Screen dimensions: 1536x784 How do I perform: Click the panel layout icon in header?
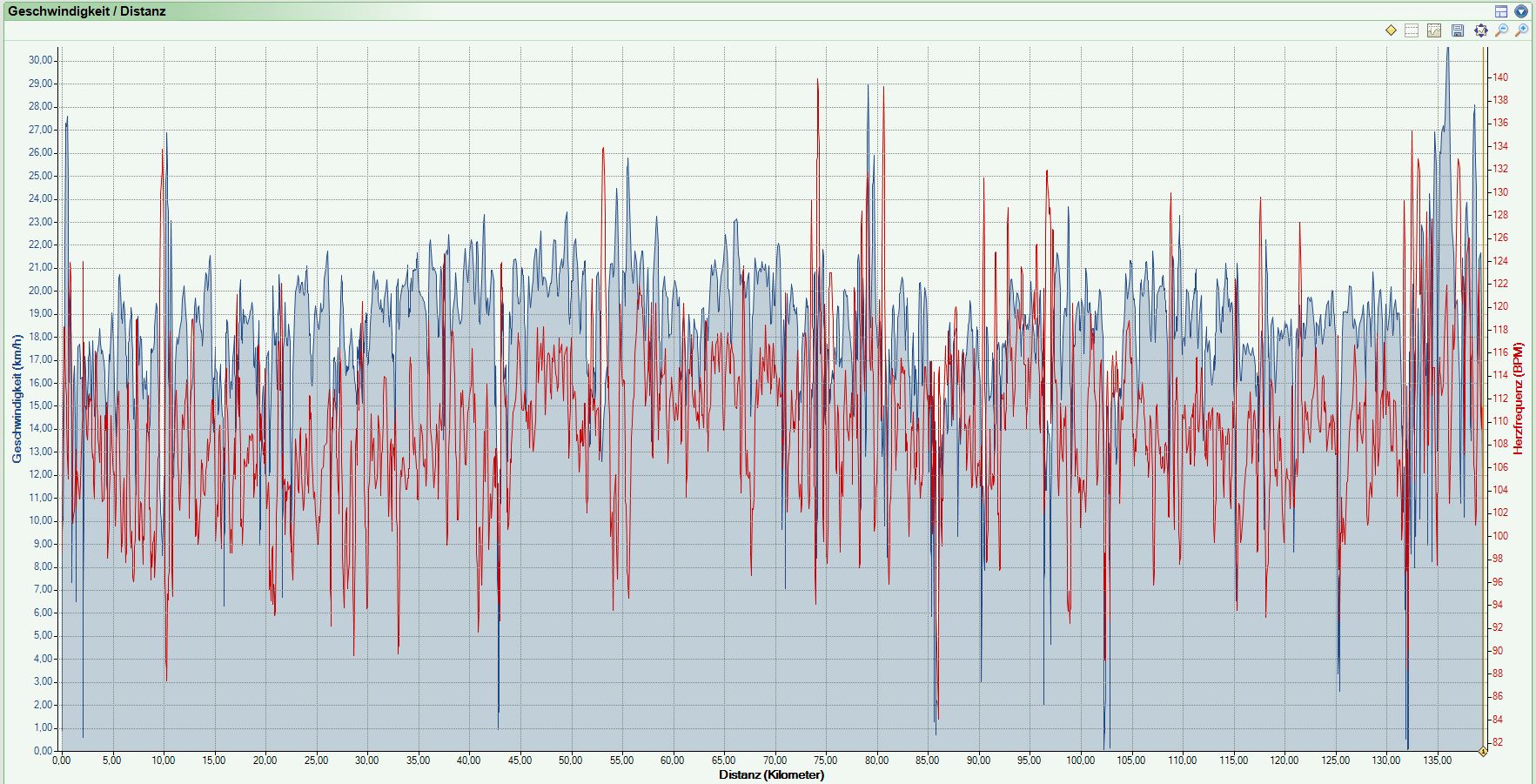pos(1501,11)
